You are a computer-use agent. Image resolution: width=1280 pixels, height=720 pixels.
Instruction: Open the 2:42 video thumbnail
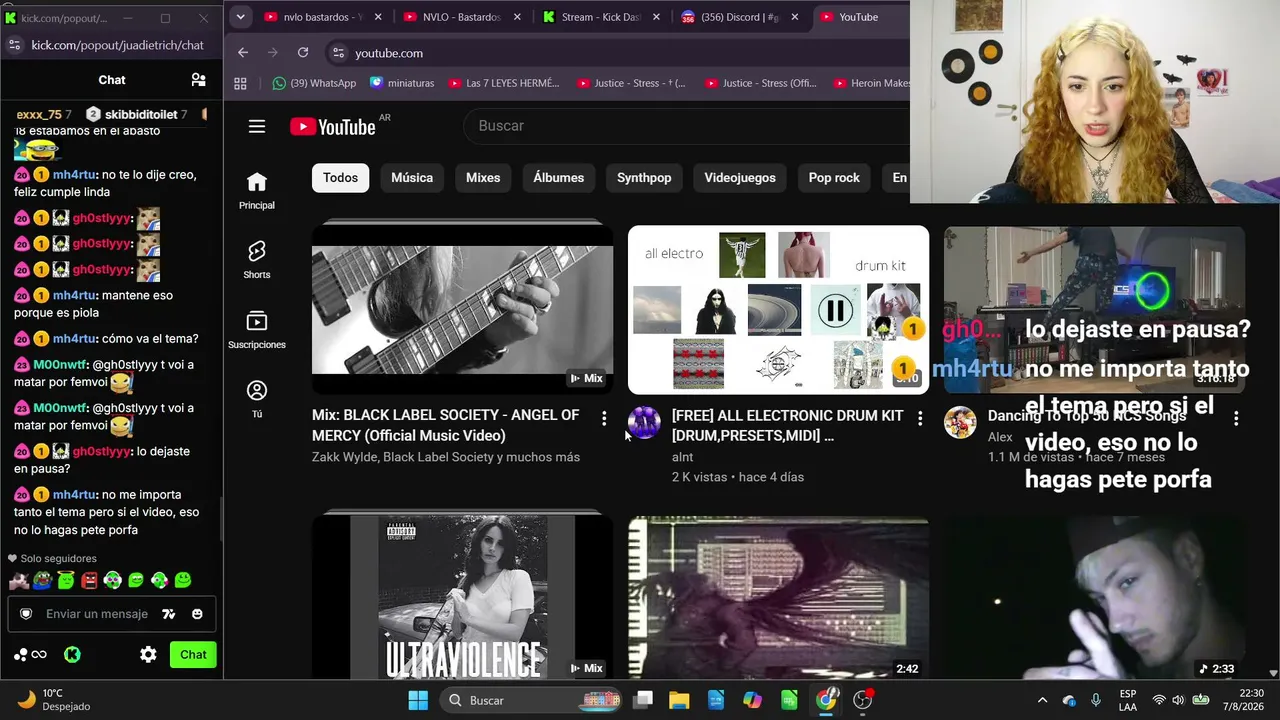[778, 598]
